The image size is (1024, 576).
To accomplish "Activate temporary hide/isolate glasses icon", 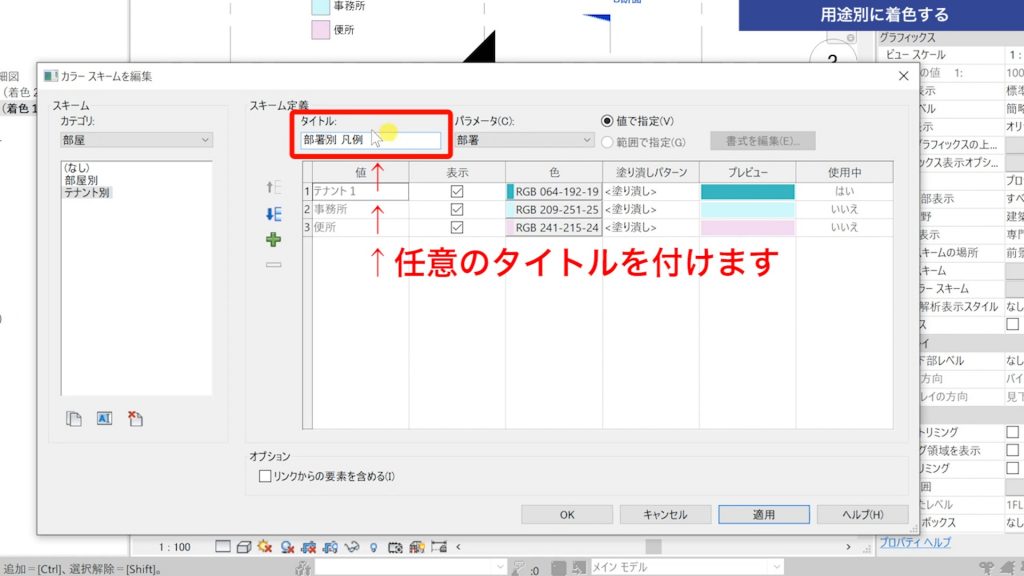I will (x=352, y=546).
